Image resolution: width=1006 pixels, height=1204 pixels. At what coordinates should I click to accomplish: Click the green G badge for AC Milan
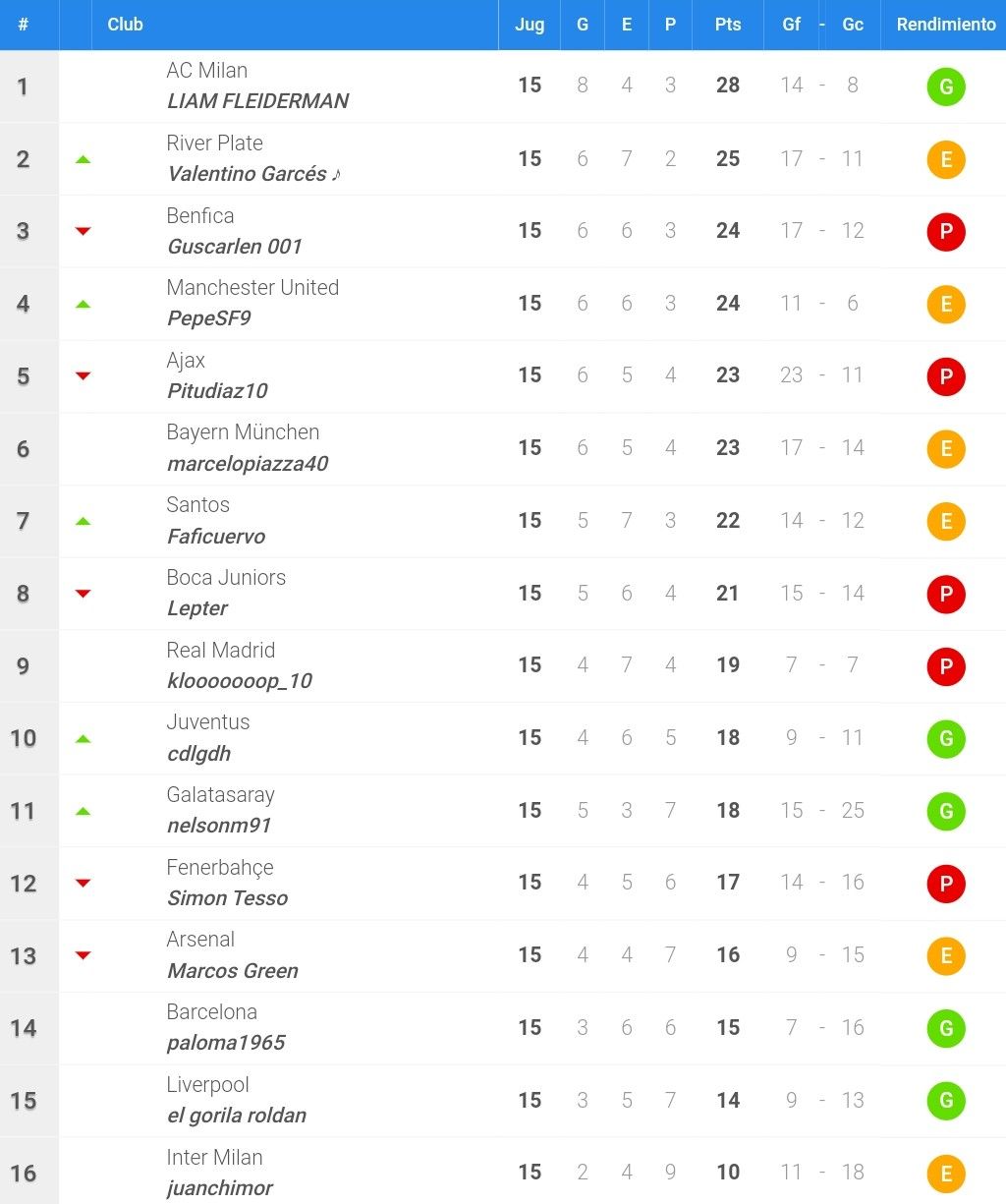(x=946, y=86)
